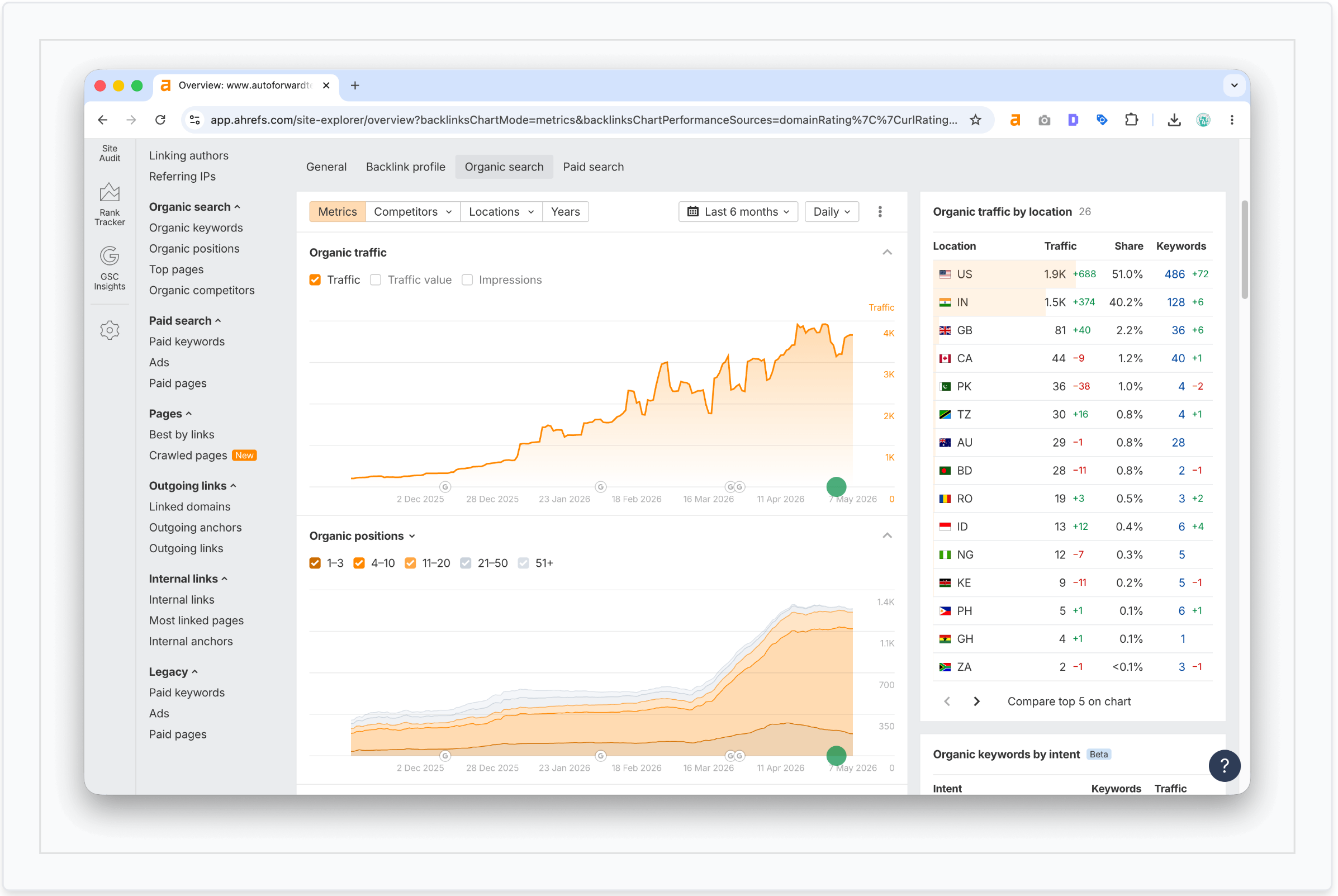Click the page vertical scrollbar
Screen dimensions: 1338x896
point(1244,249)
